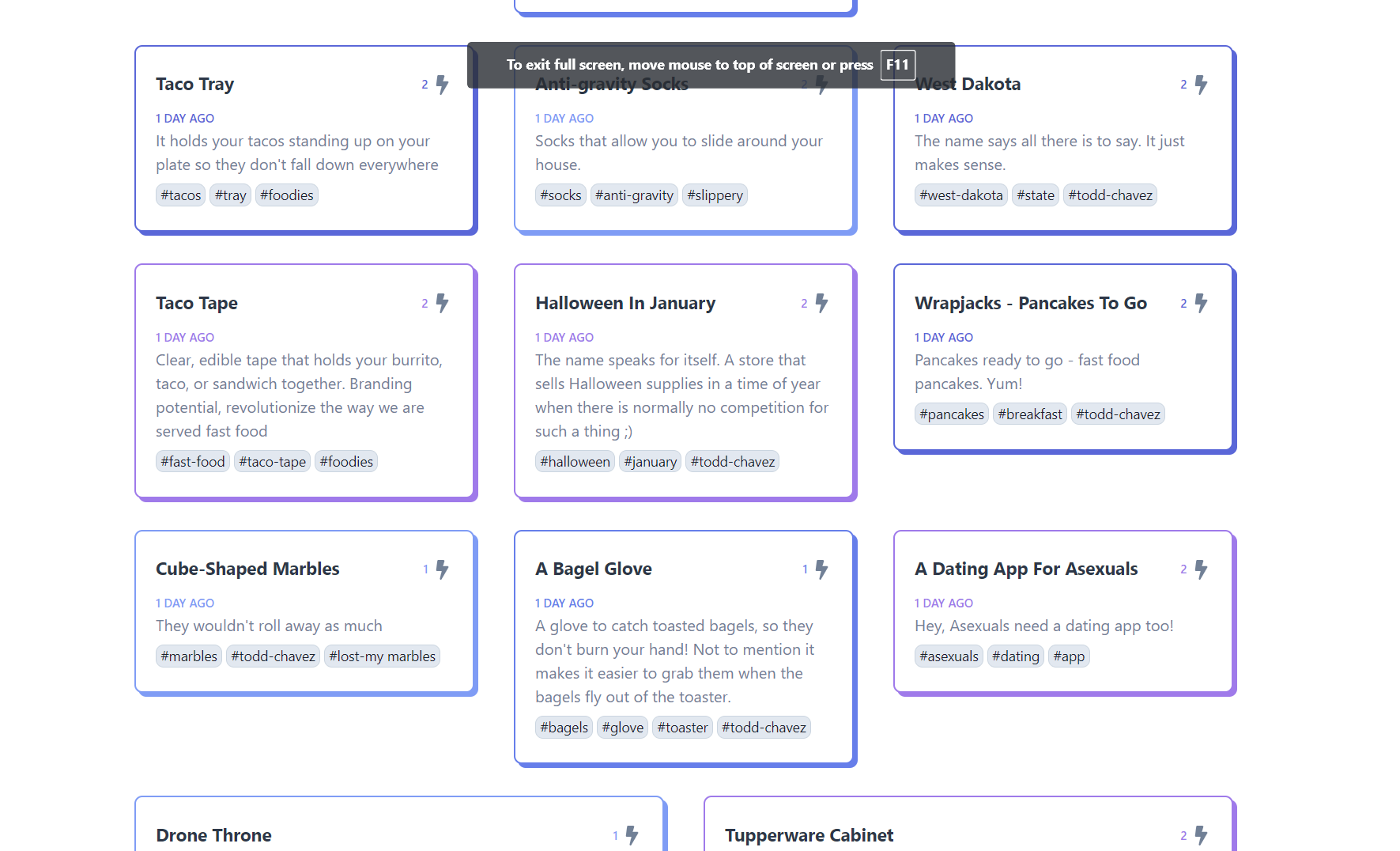Filter by #tray tag

[231, 195]
